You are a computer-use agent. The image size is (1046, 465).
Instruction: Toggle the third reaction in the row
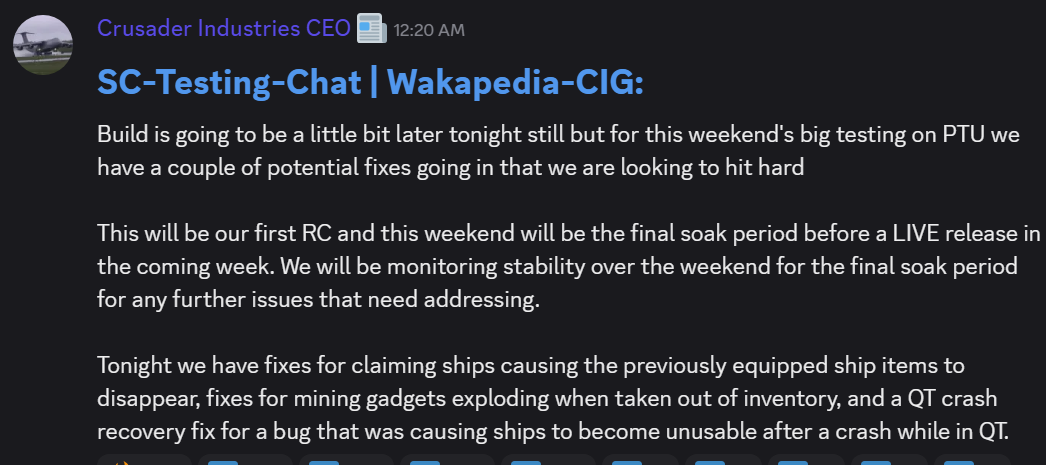point(346,460)
